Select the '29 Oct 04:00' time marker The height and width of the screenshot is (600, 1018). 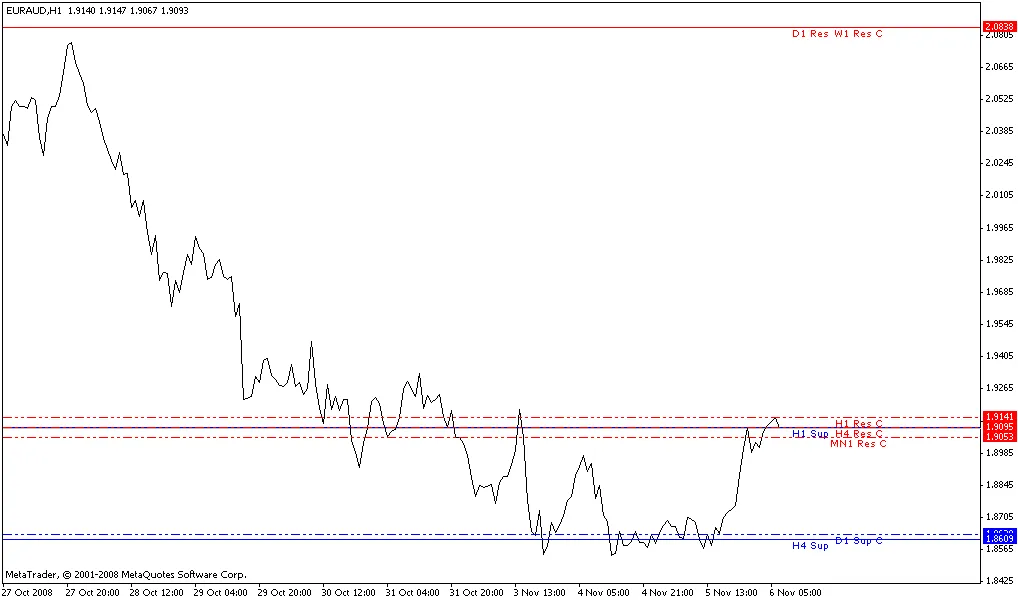pyautogui.click(x=222, y=592)
